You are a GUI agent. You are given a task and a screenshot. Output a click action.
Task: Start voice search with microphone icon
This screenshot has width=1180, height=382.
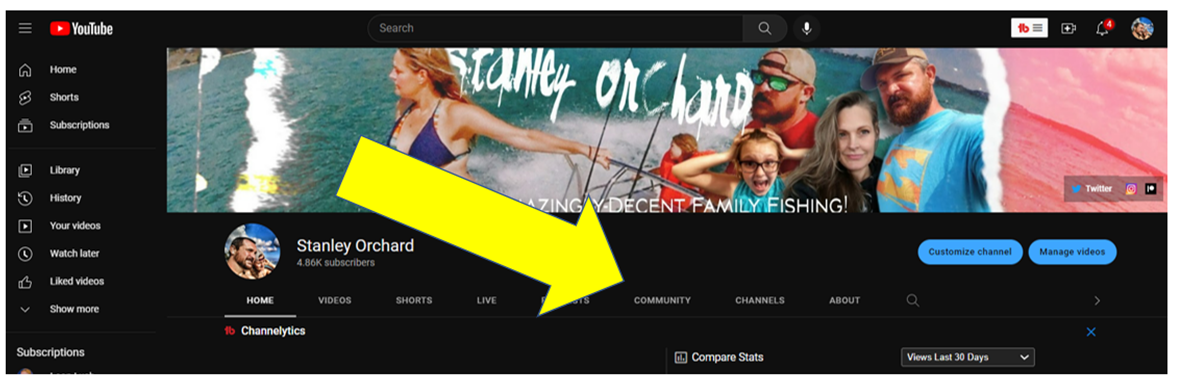click(x=807, y=29)
